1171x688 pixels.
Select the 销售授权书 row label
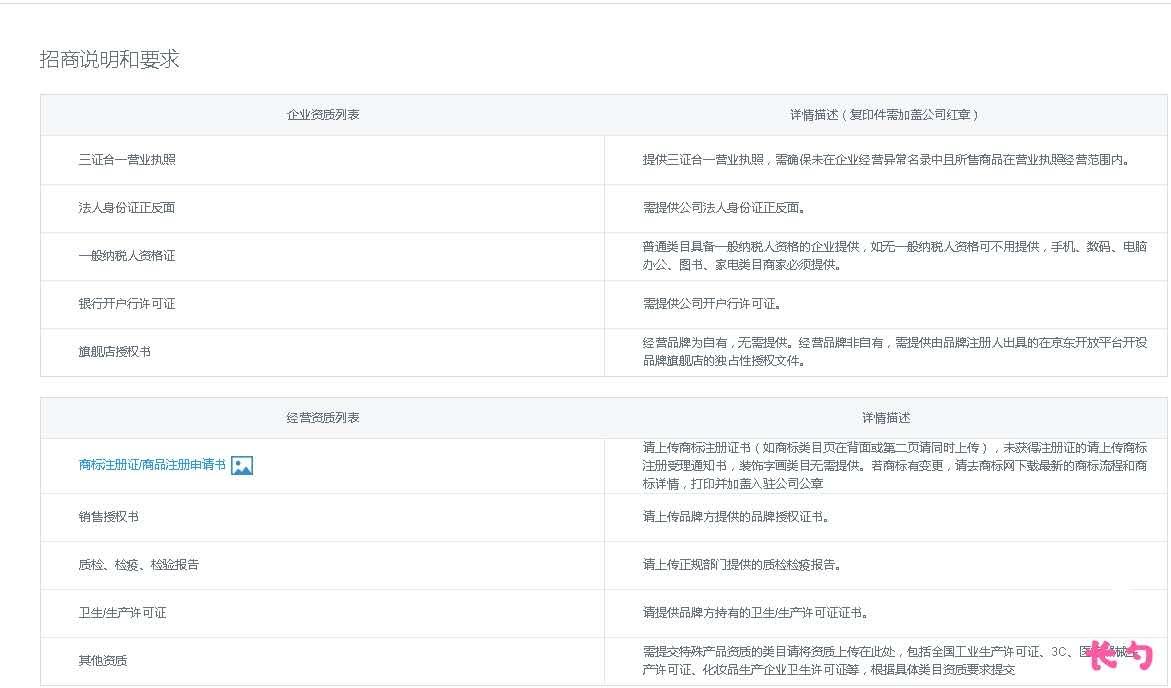point(109,516)
